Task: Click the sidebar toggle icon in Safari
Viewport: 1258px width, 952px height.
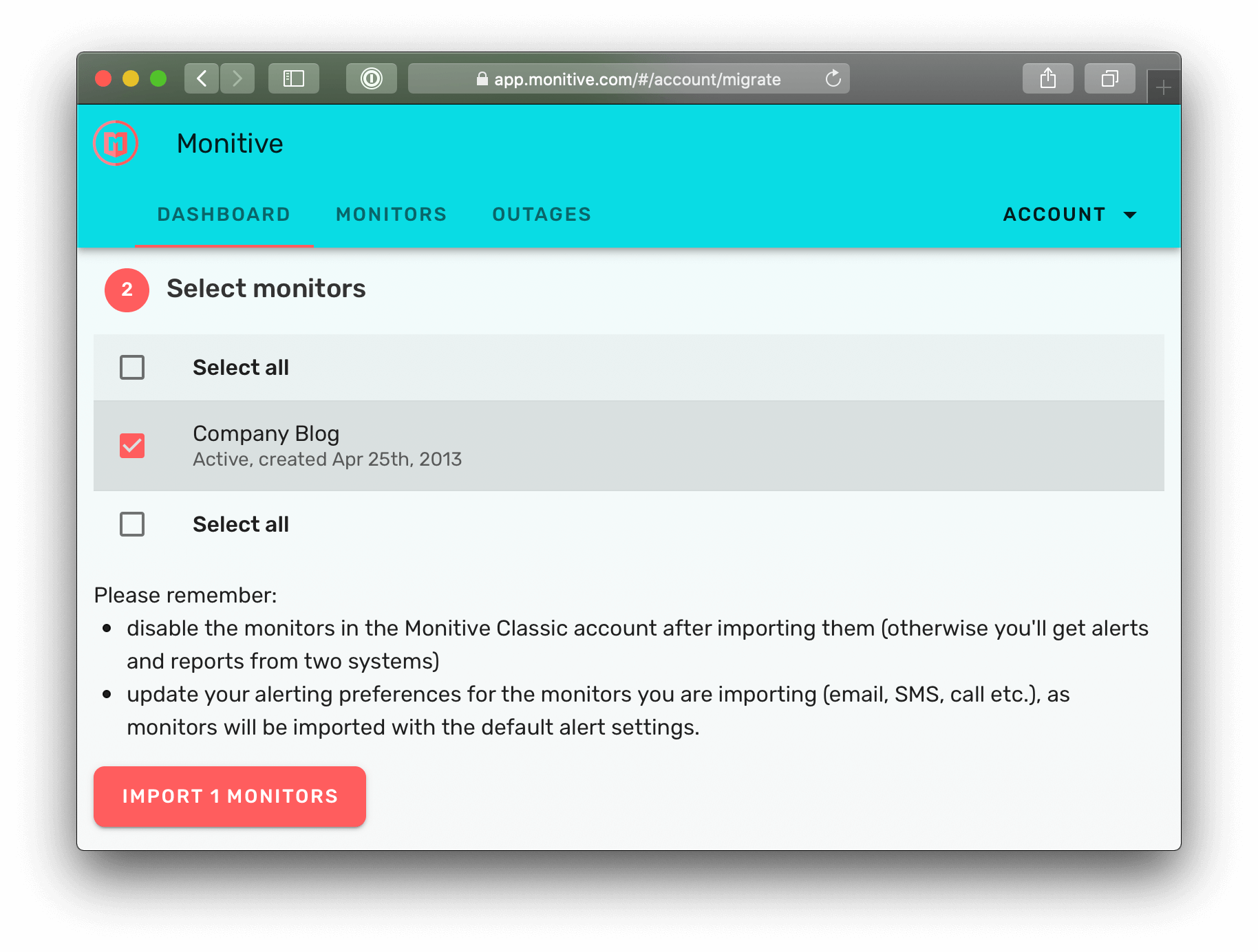Action: click(293, 78)
